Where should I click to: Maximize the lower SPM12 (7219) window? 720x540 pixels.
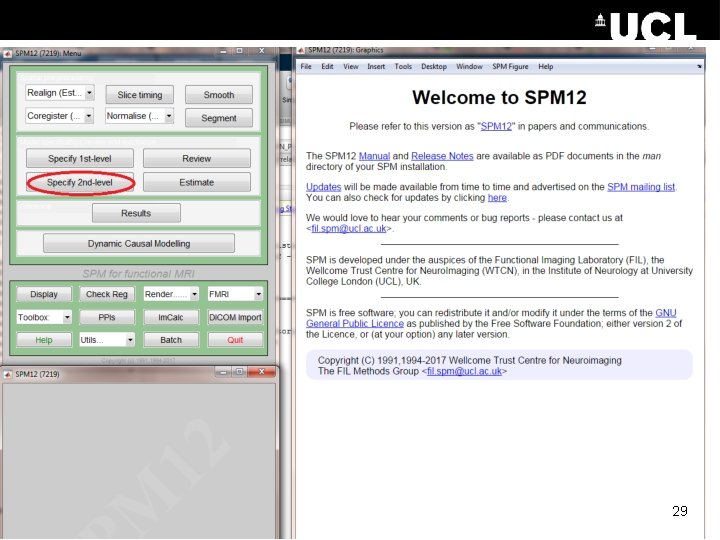point(239,372)
